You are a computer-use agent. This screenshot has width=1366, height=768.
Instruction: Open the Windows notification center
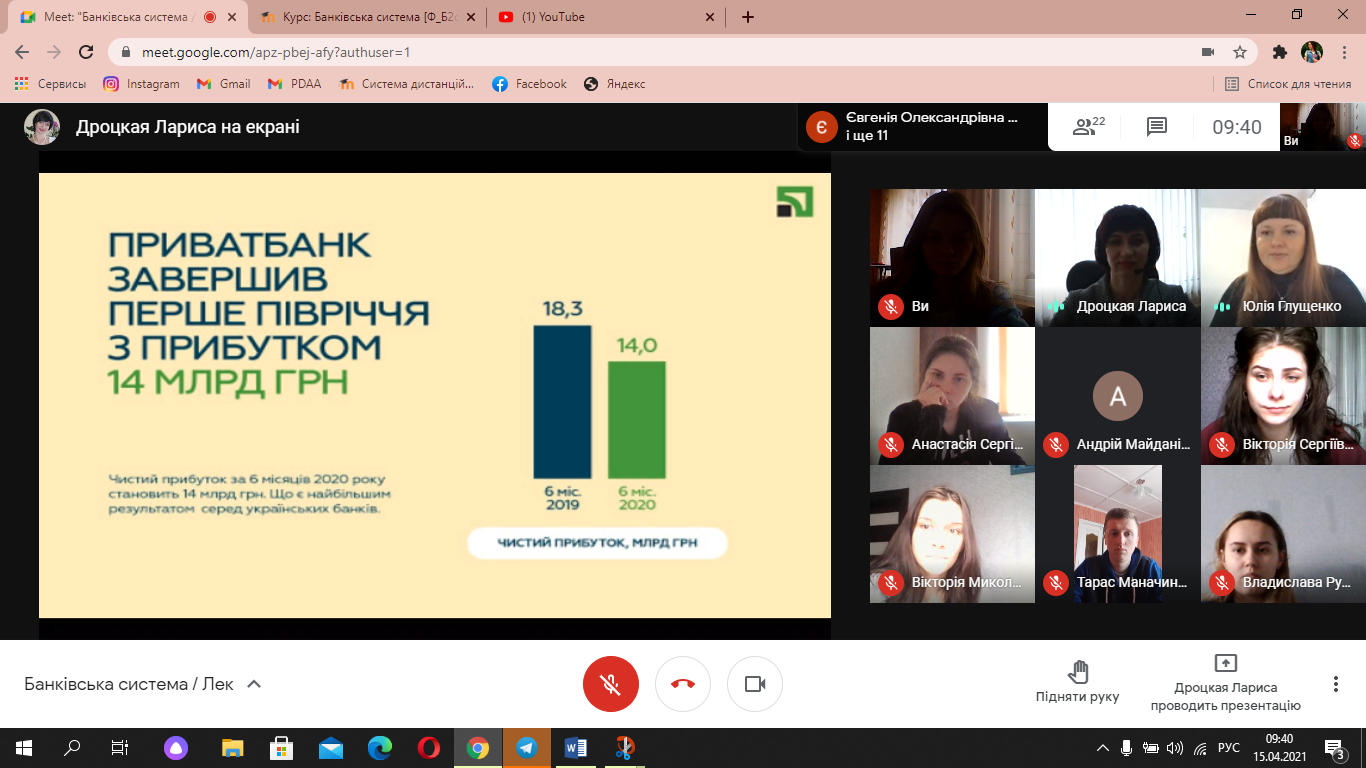(1335, 748)
